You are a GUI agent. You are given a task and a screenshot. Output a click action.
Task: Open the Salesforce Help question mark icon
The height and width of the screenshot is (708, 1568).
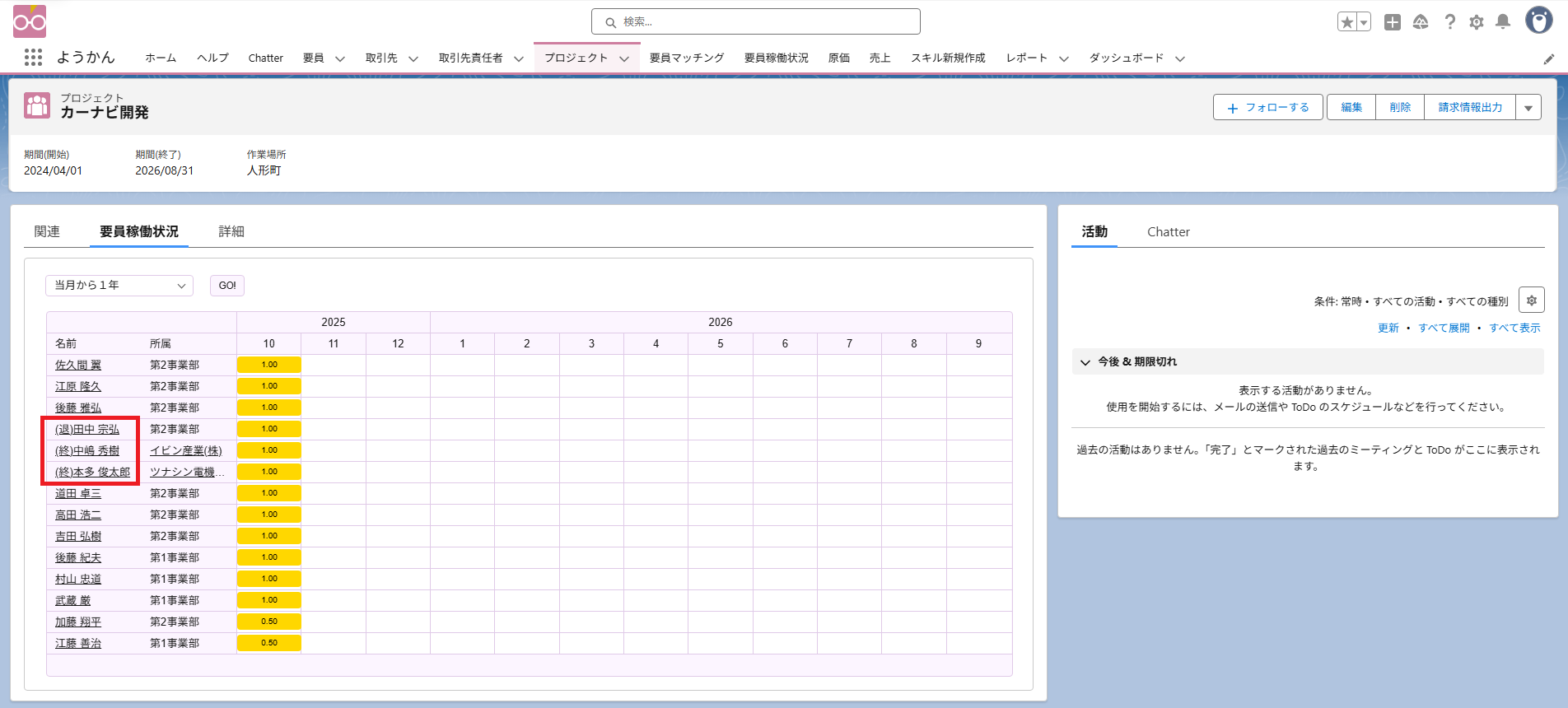click(x=1450, y=22)
